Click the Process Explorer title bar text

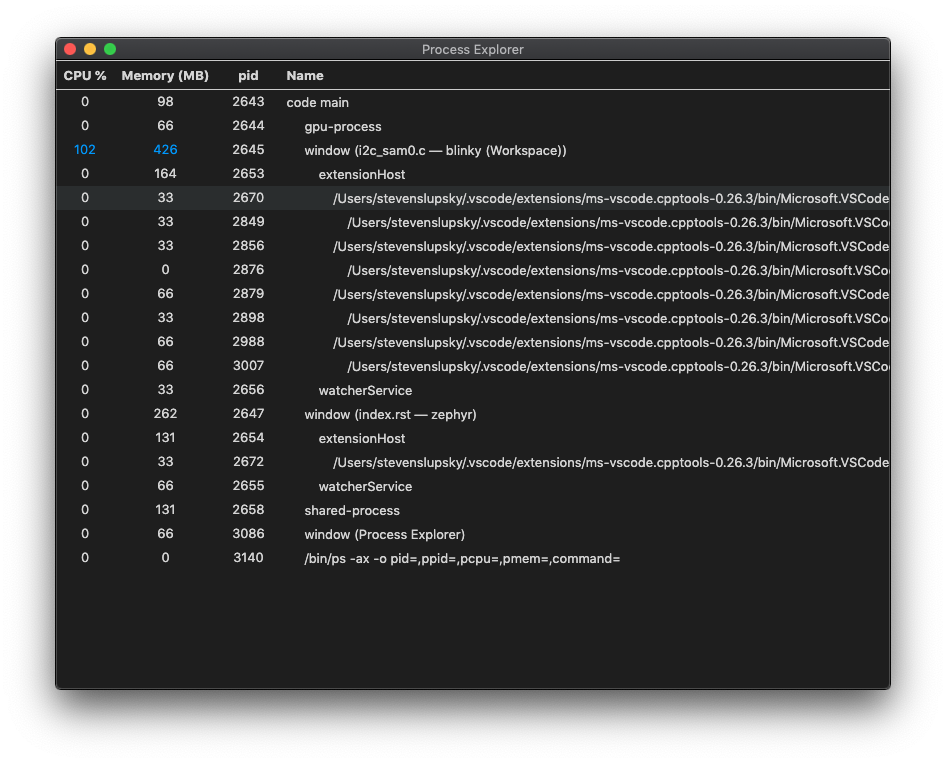coord(472,49)
